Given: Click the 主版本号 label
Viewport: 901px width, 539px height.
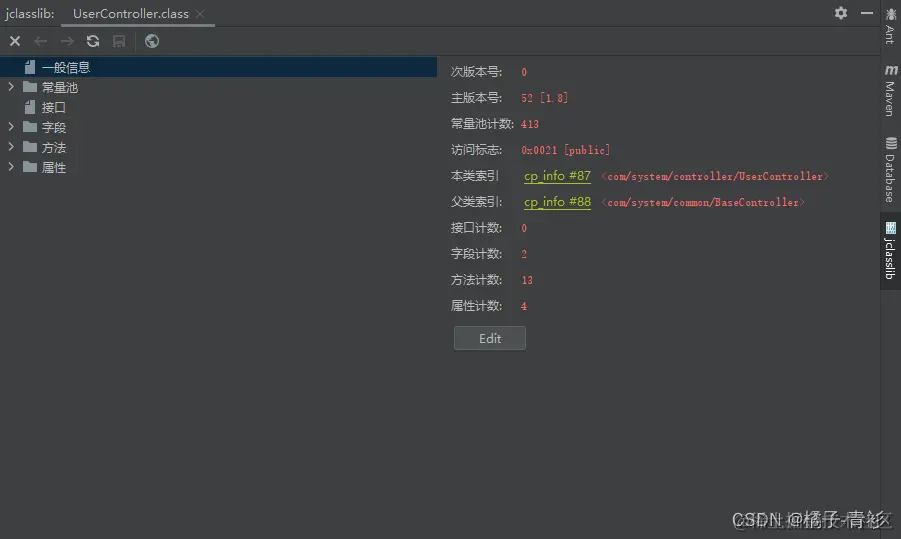Looking at the screenshot, I should 476,98.
